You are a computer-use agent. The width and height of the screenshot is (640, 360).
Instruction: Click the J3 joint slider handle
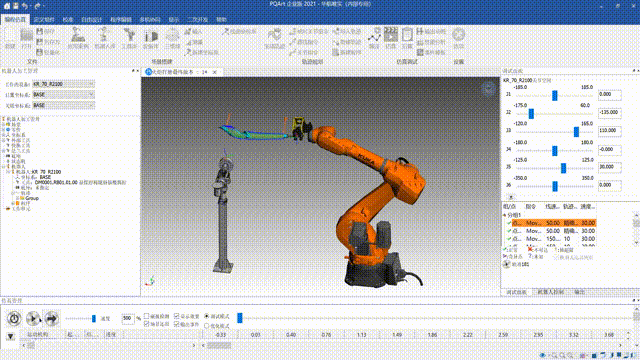pos(576,131)
